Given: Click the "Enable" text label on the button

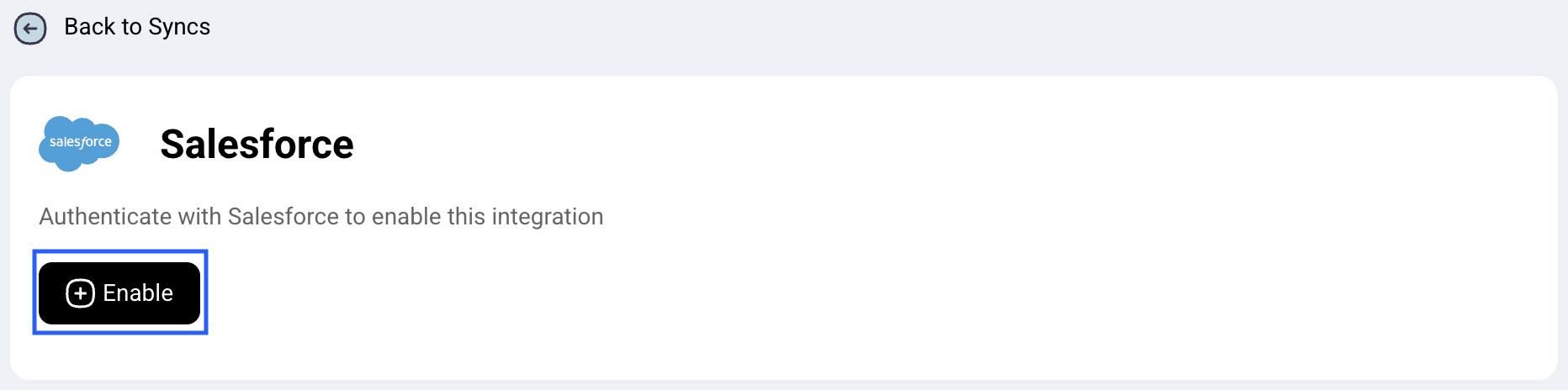Looking at the screenshot, I should 138,293.
